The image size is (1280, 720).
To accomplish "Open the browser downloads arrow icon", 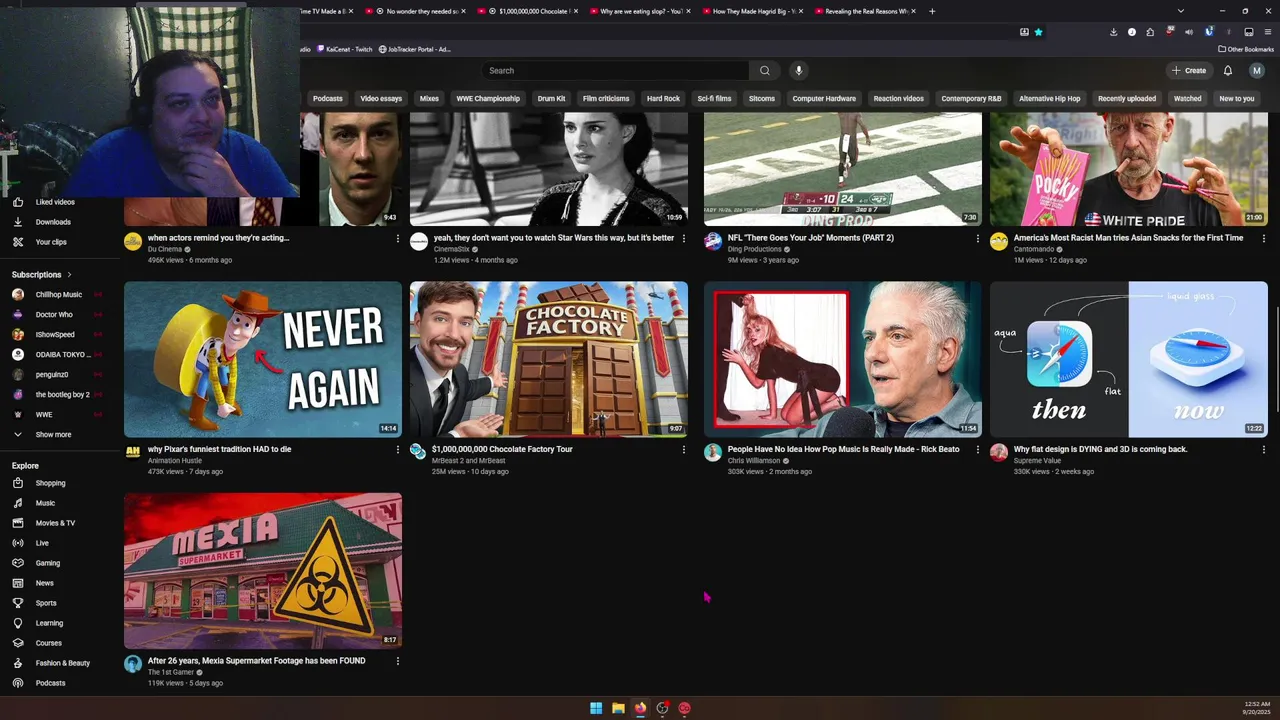I will click(x=1113, y=32).
